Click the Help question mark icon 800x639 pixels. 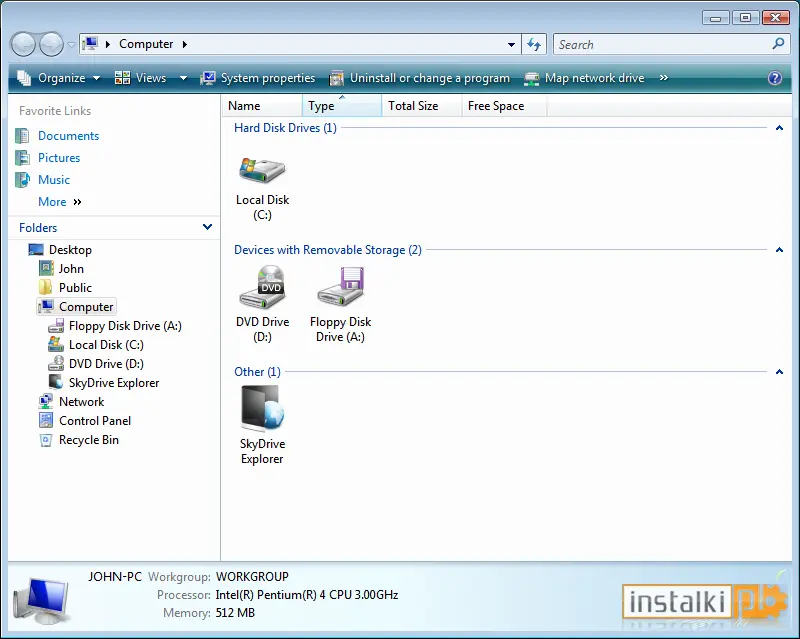(x=774, y=78)
